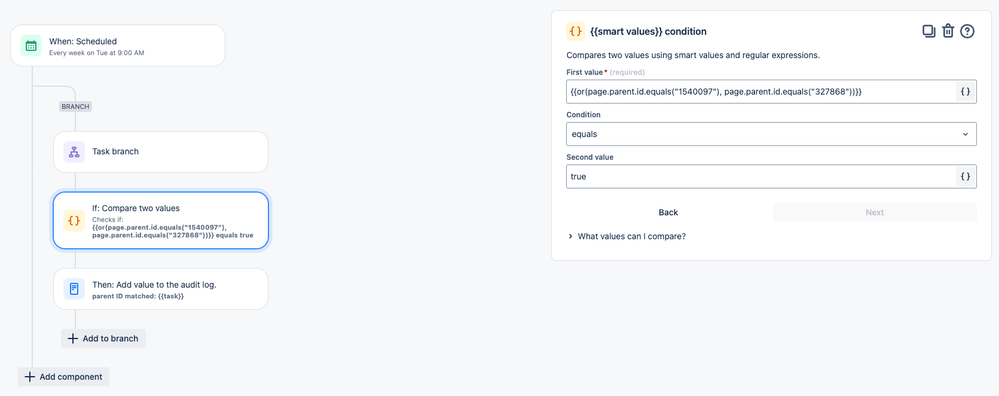This screenshot has width=999, height=396.
Task: Delete the condition using the trash icon
Action: coord(948,31)
